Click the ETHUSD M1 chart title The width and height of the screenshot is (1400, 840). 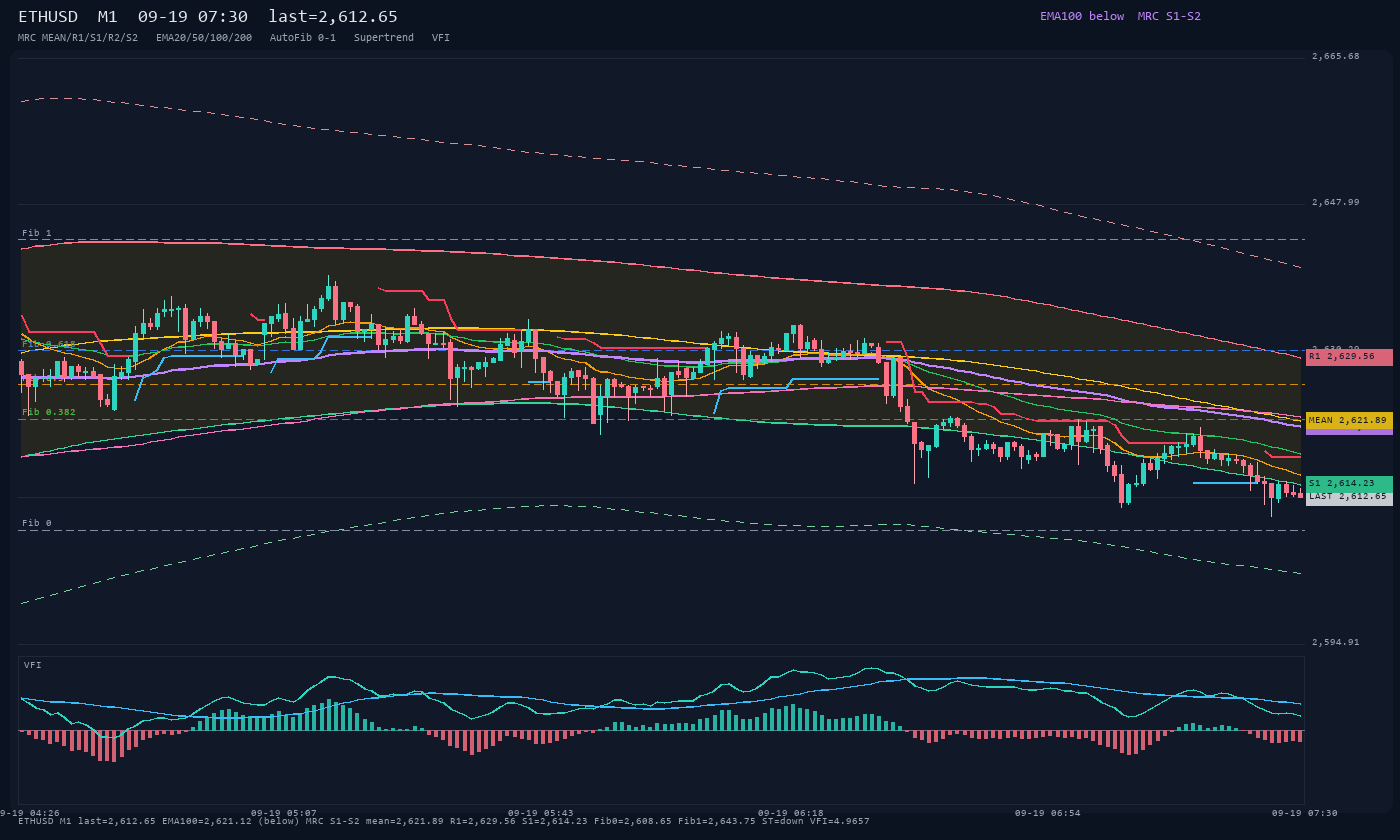(x=208, y=16)
